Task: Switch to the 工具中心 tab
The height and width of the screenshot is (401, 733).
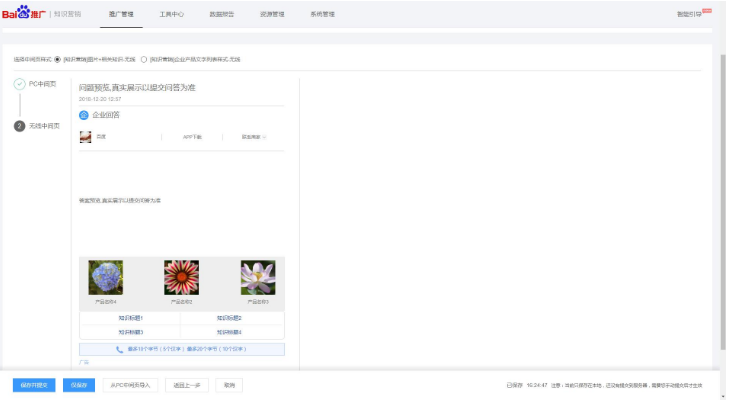Action: point(171,14)
